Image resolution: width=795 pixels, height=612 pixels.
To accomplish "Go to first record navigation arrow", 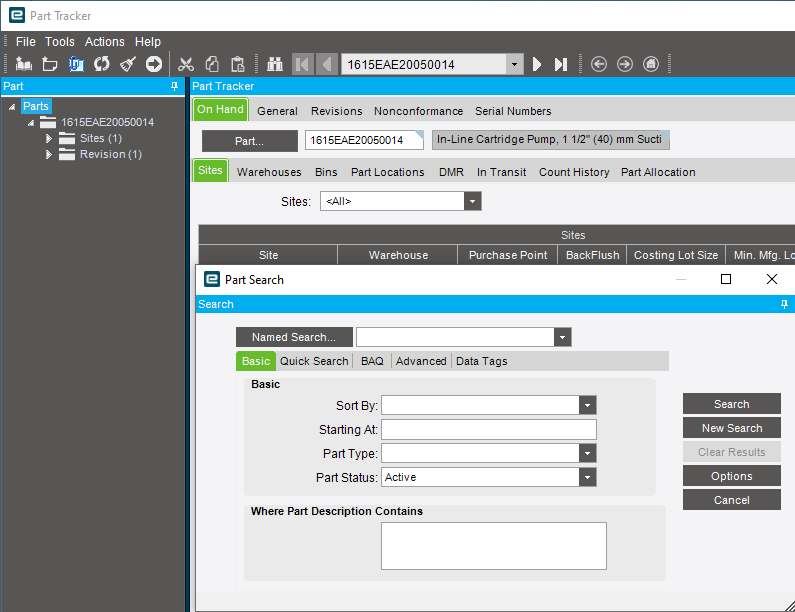I will pos(303,64).
